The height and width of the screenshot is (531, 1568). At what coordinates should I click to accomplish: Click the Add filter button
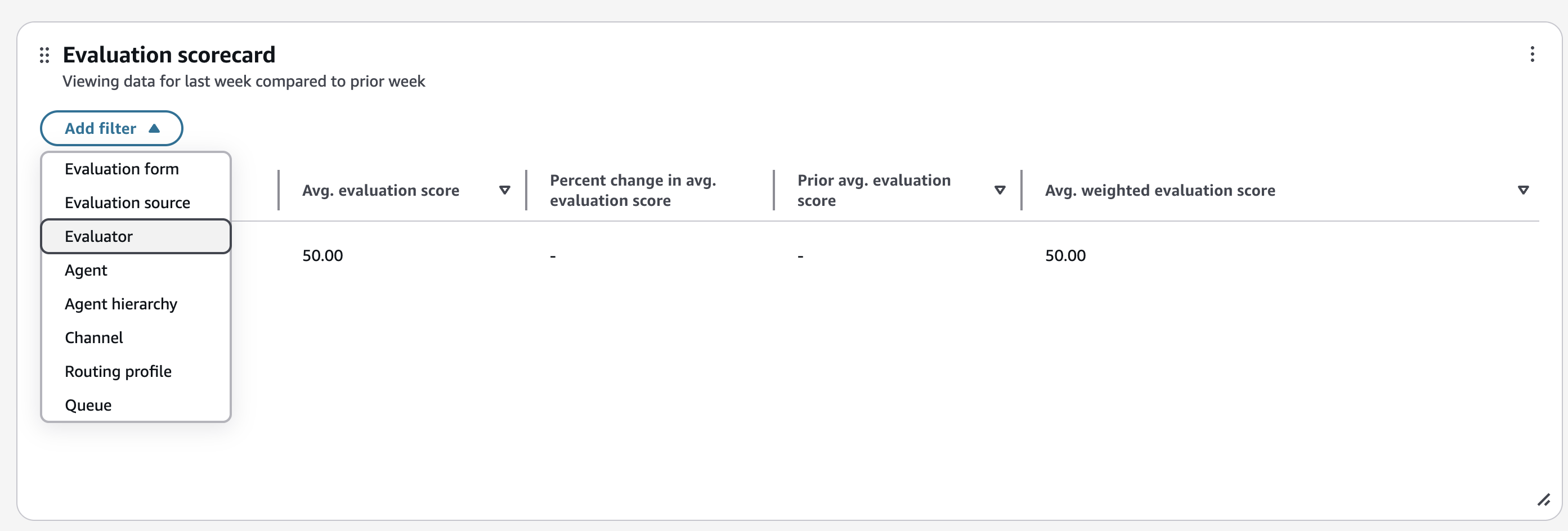click(x=111, y=128)
